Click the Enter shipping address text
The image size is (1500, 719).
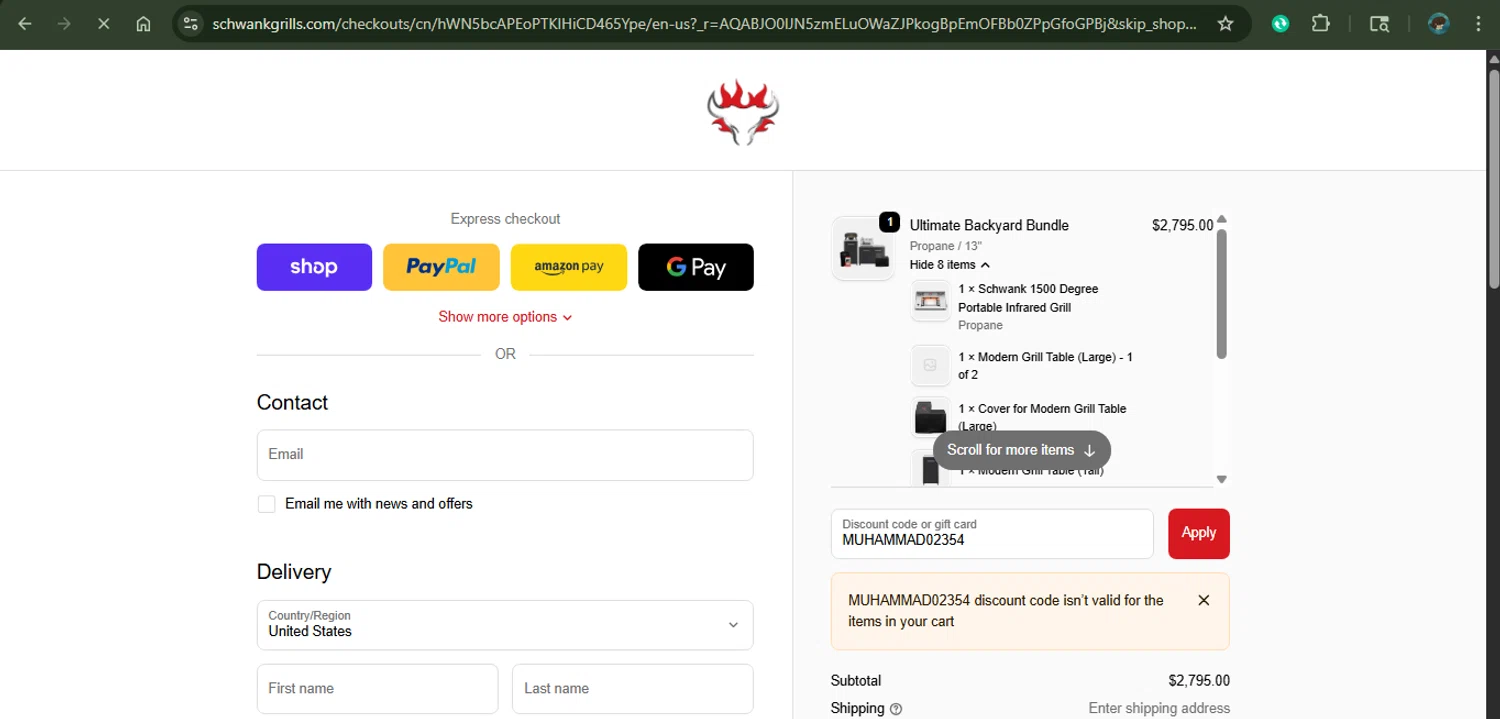click(1159, 709)
